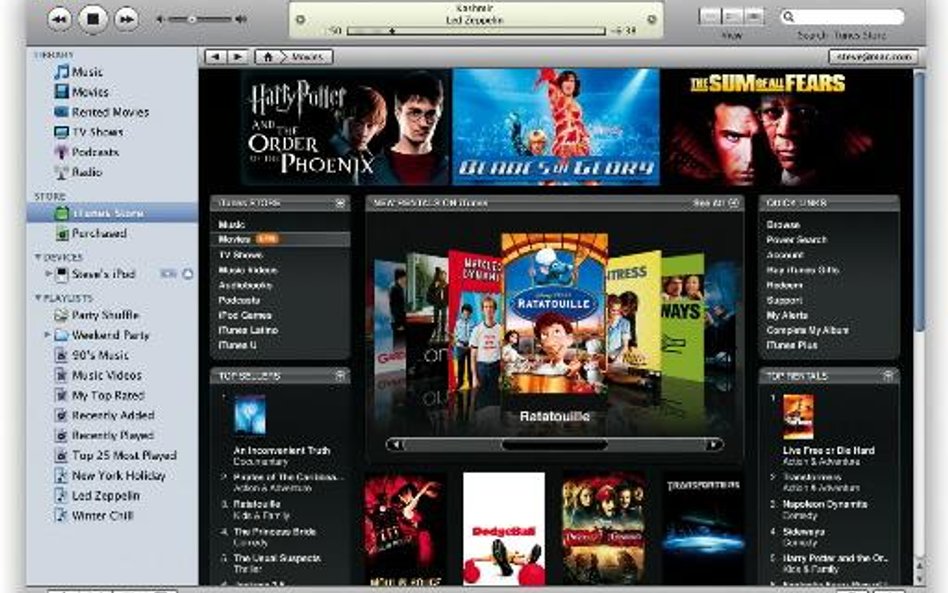Screen dimensions: 948x593
Task: Click the carousel left scroll arrow
Action: tap(395, 445)
